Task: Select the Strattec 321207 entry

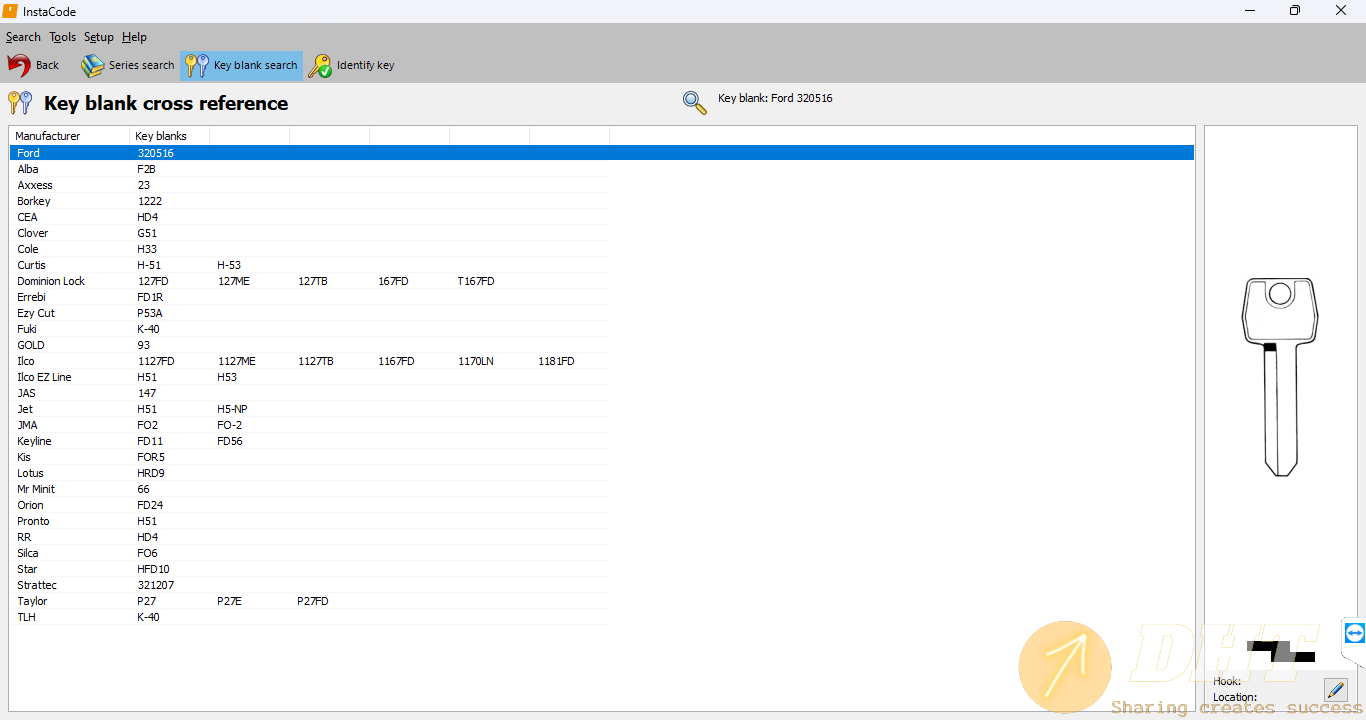Action: [156, 585]
